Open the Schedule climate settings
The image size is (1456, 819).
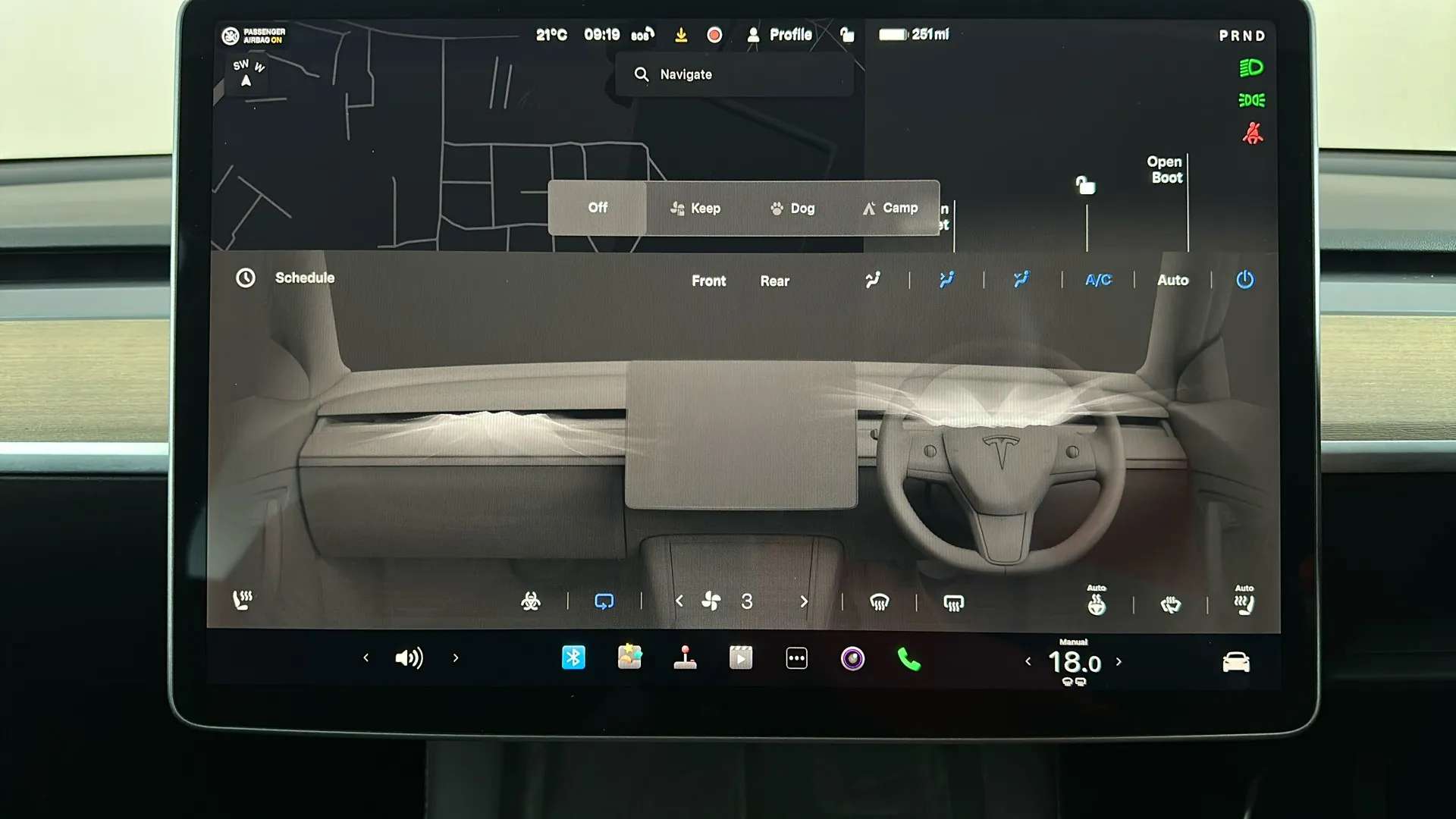(285, 278)
